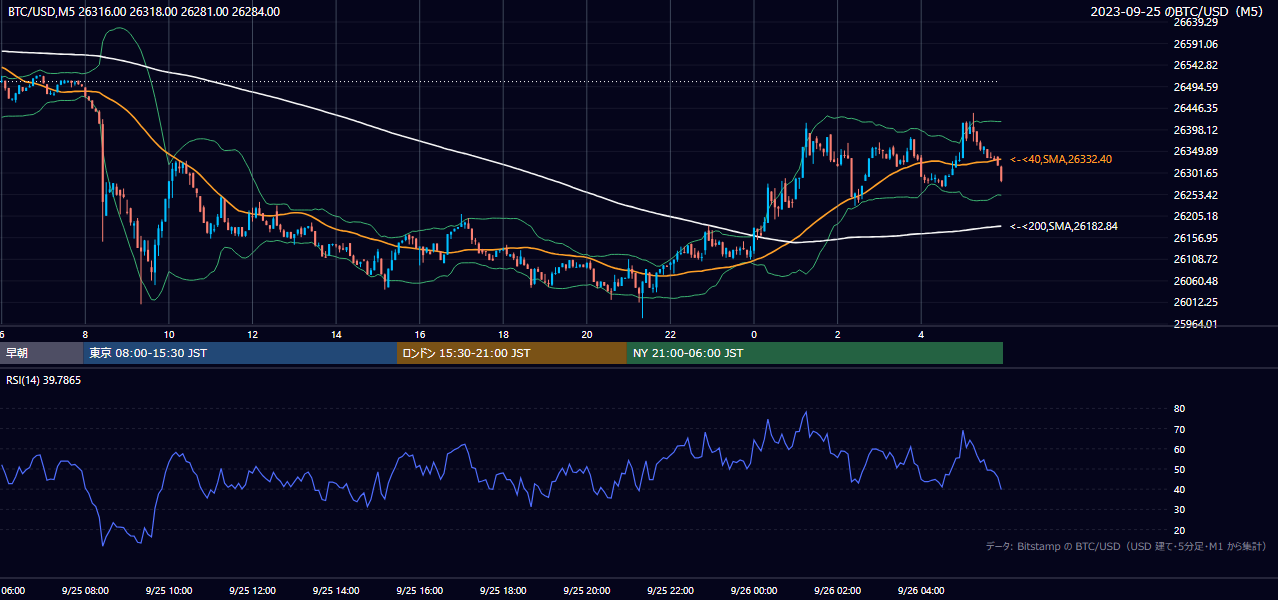Image resolution: width=1278 pixels, height=600 pixels.
Task: Click price axis label 26156.95
Action: (1195, 238)
